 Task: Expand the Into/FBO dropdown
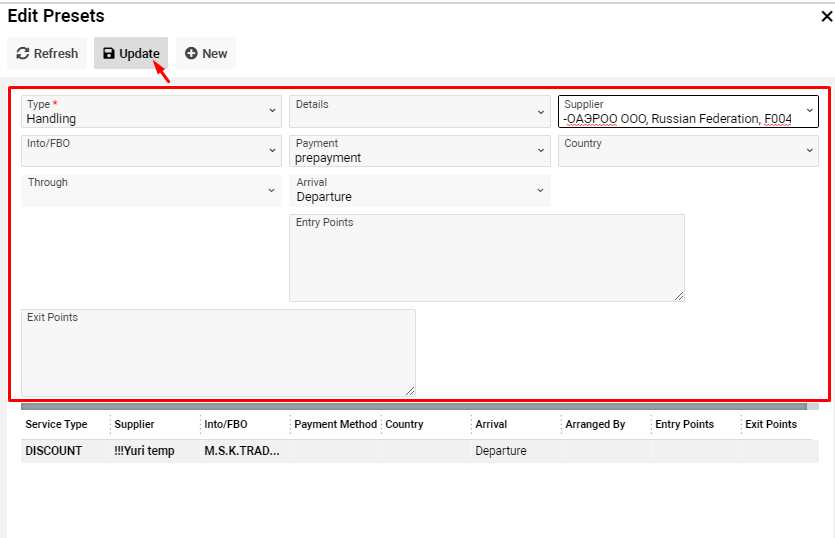coord(151,151)
